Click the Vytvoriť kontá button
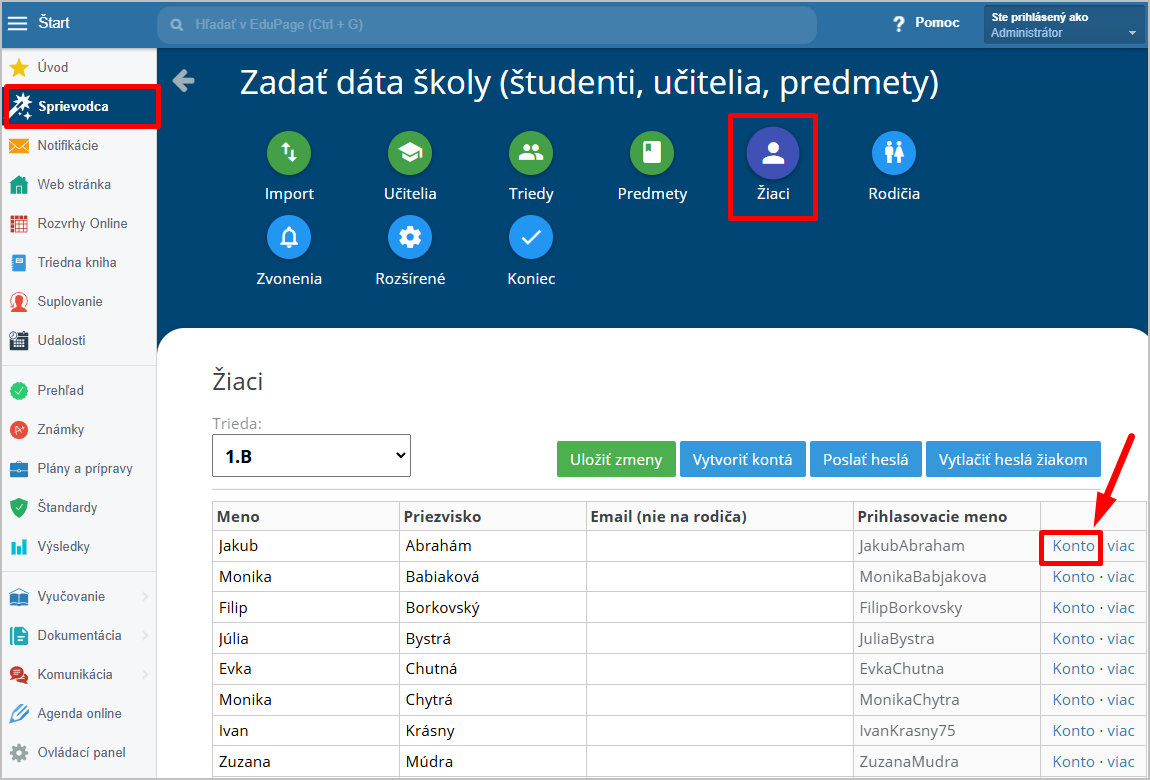The width and height of the screenshot is (1150, 780). pyautogui.click(x=742, y=460)
